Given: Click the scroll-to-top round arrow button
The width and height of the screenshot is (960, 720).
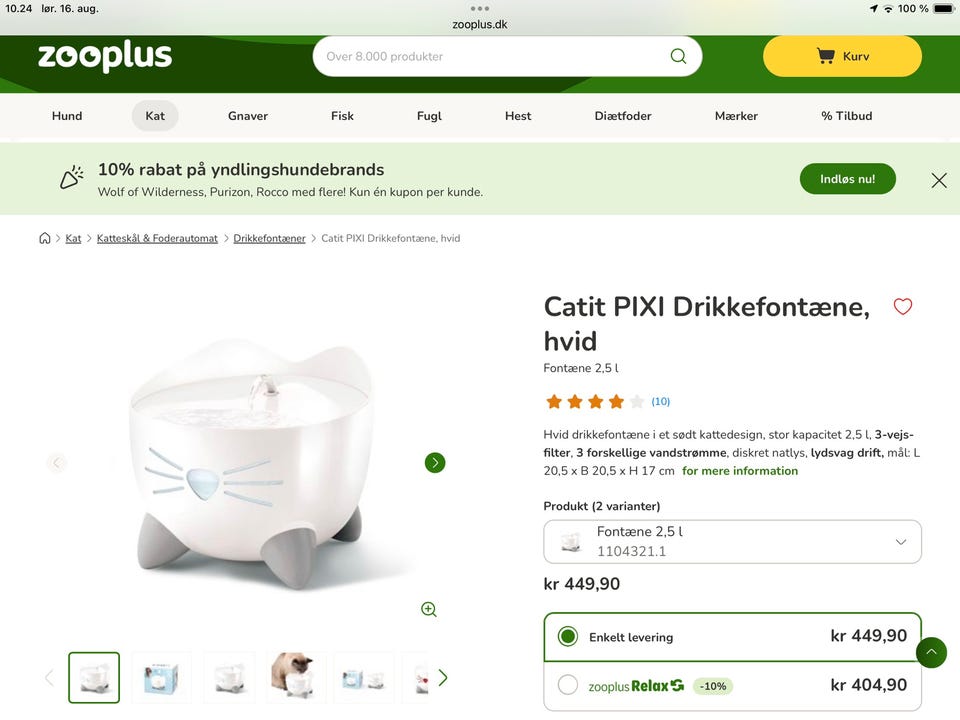Looking at the screenshot, I should (x=931, y=652).
